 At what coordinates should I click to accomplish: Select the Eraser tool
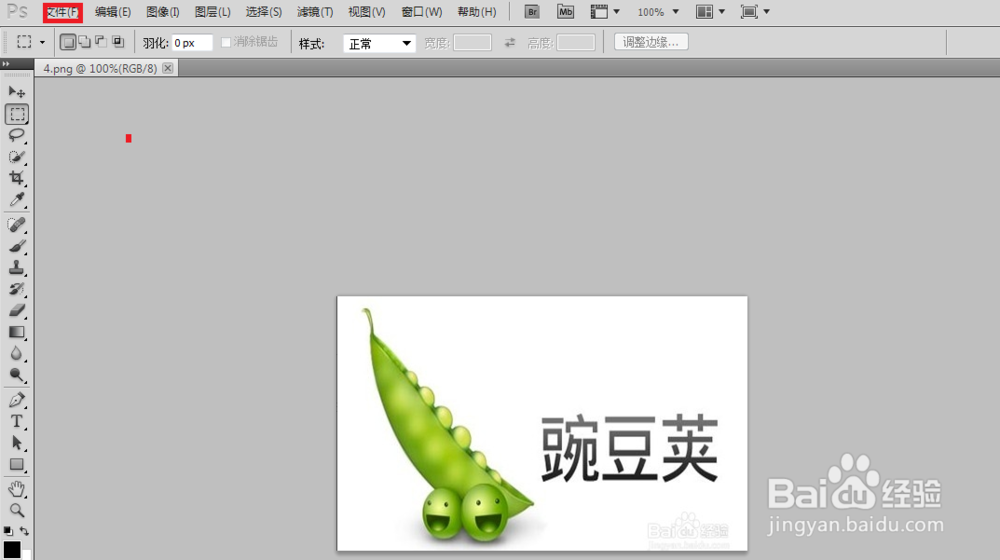point(17,311)
